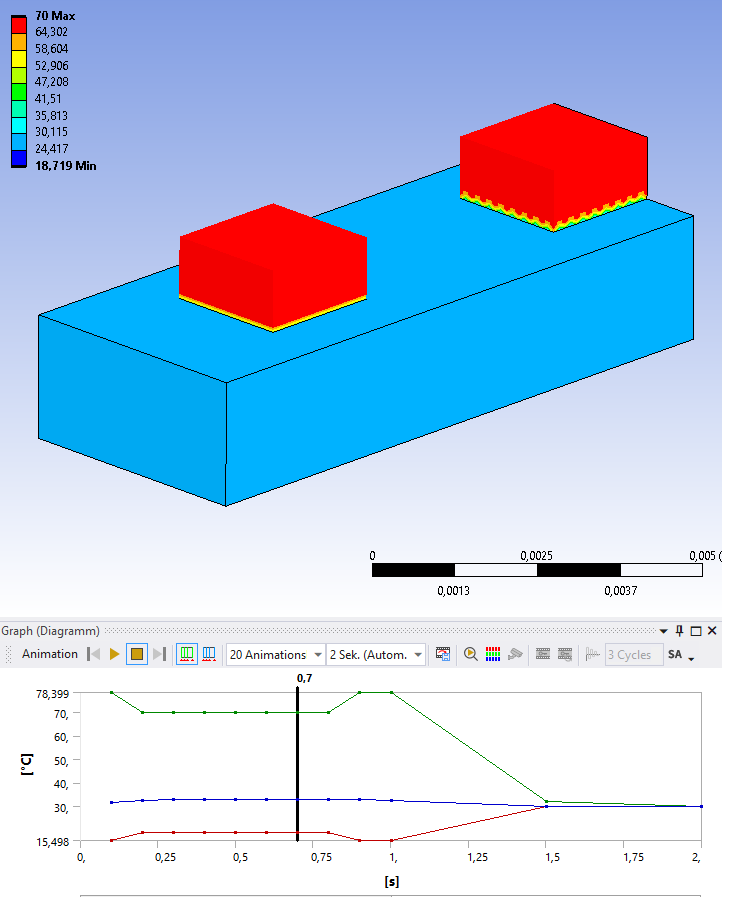Click the toolbar drag handle grip

tap(8, 654)
